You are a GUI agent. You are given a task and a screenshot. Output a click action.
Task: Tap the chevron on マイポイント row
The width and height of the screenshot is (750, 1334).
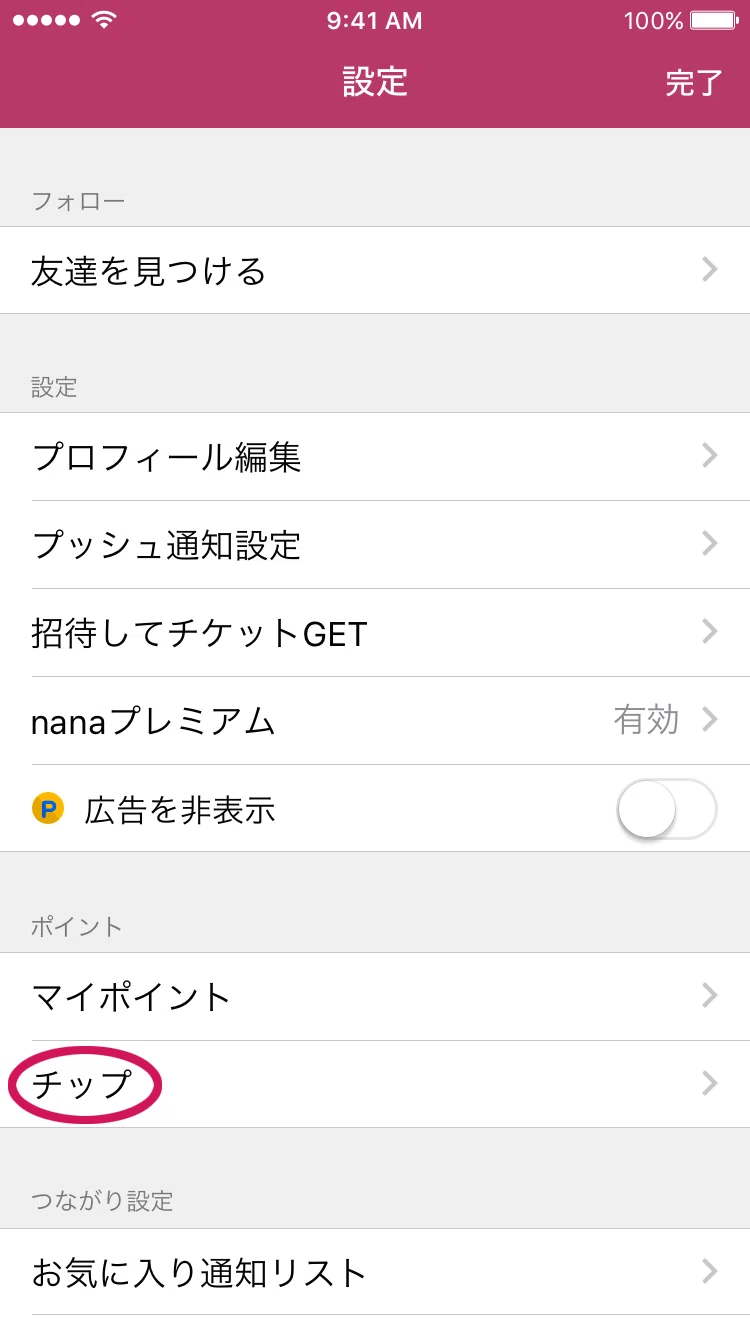pos(710,996)
